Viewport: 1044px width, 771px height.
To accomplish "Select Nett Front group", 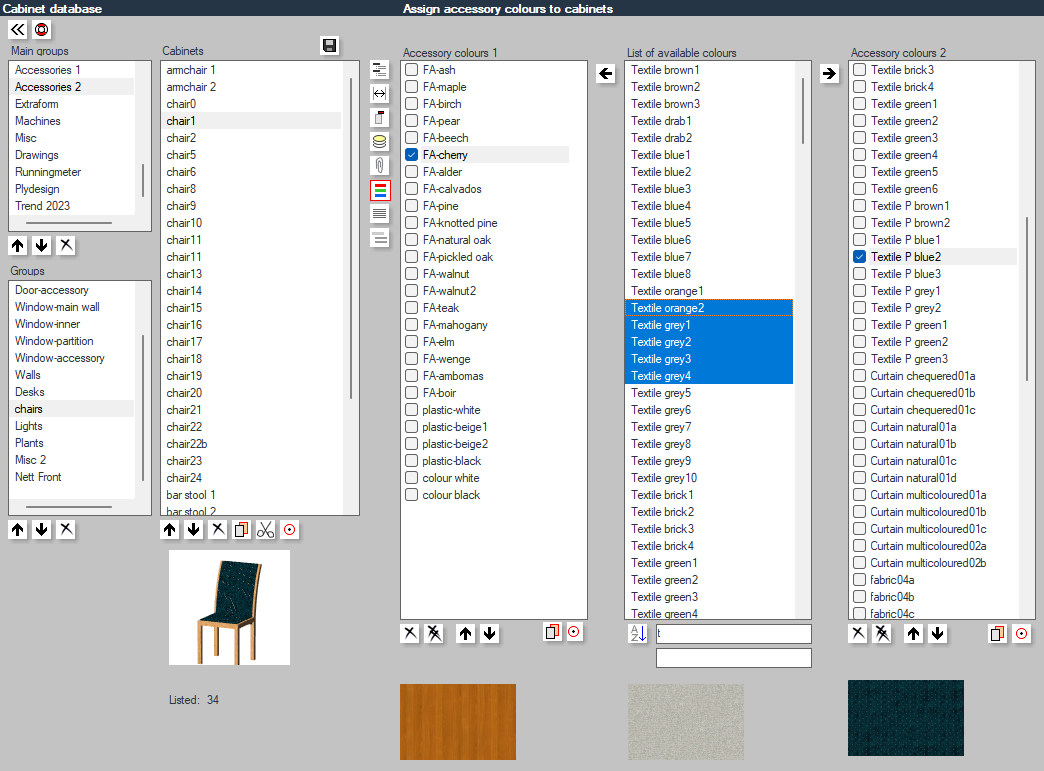I will 71,477.
